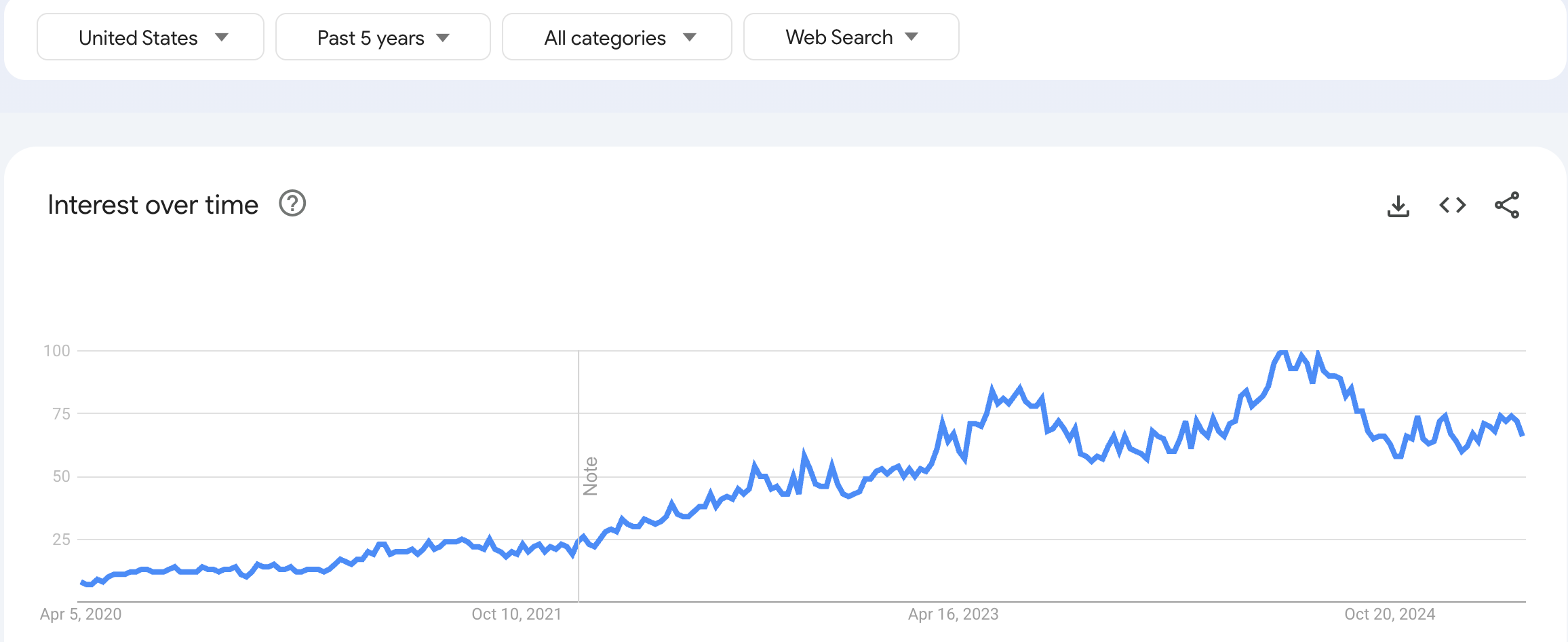Click the United States dropdown arrow
Screen dimensions: 1568x642
tap(222, 39)
